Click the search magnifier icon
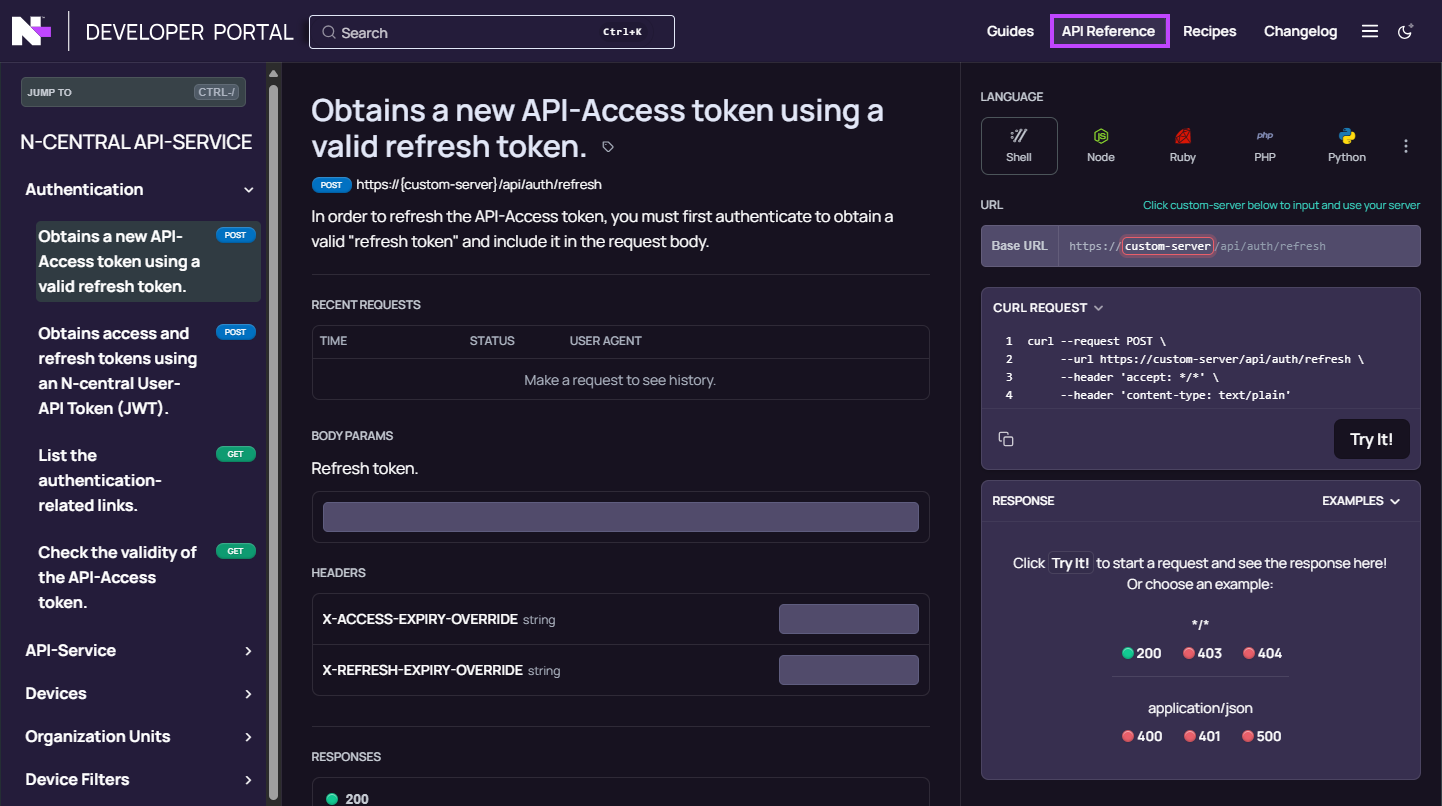The image size is (1442, 806). pyautogui.click(x=329, y=32)
